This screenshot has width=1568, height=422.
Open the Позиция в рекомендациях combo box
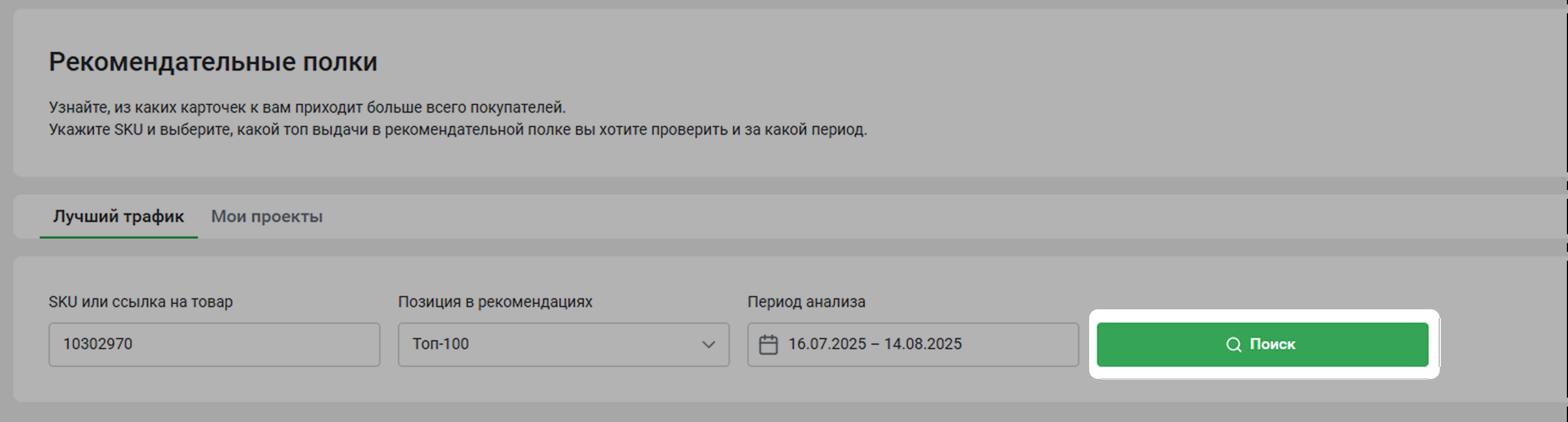563,345
